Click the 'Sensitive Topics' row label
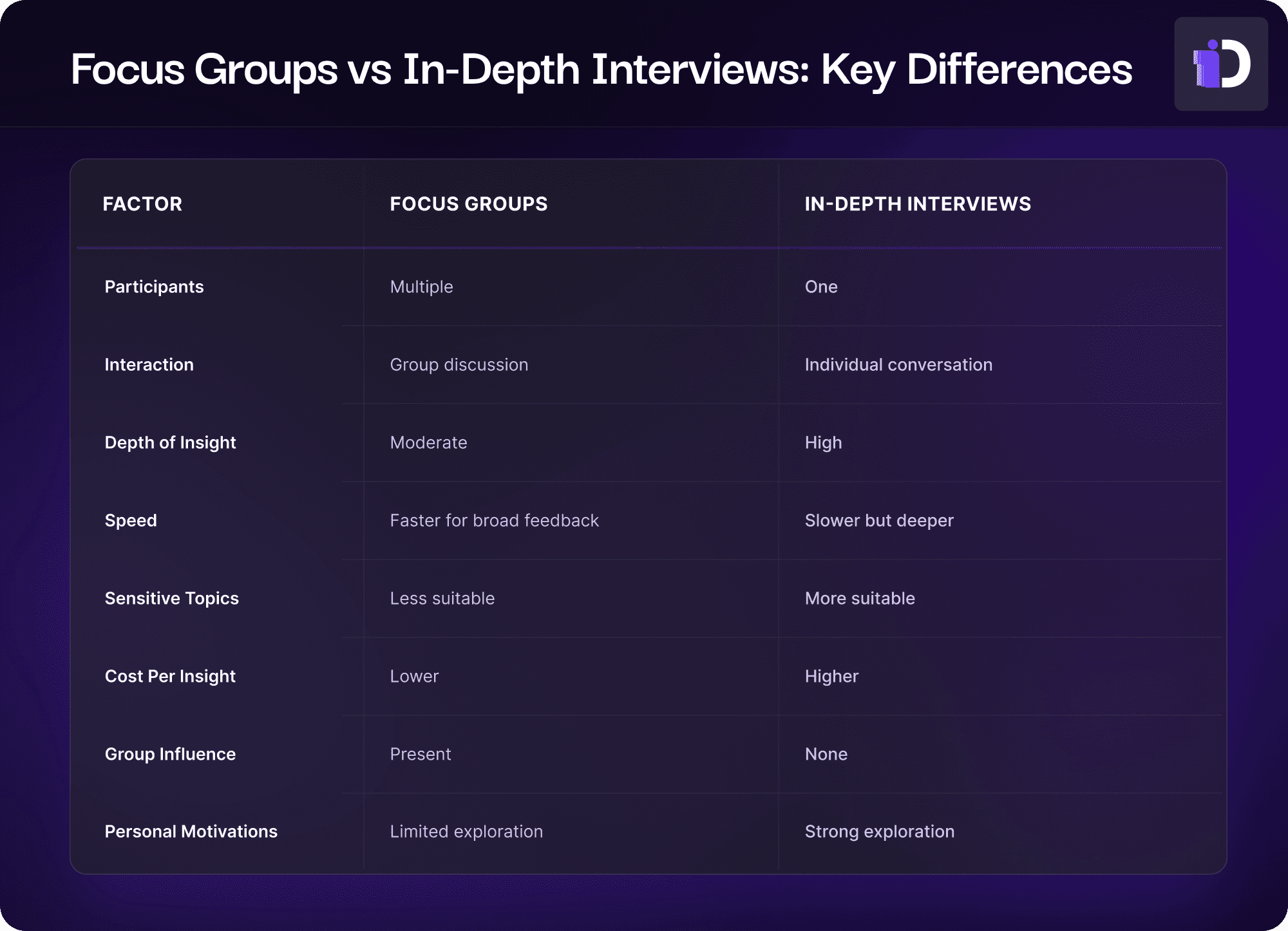The width and height of the screenshot is (1288, 931). [171, 599]
